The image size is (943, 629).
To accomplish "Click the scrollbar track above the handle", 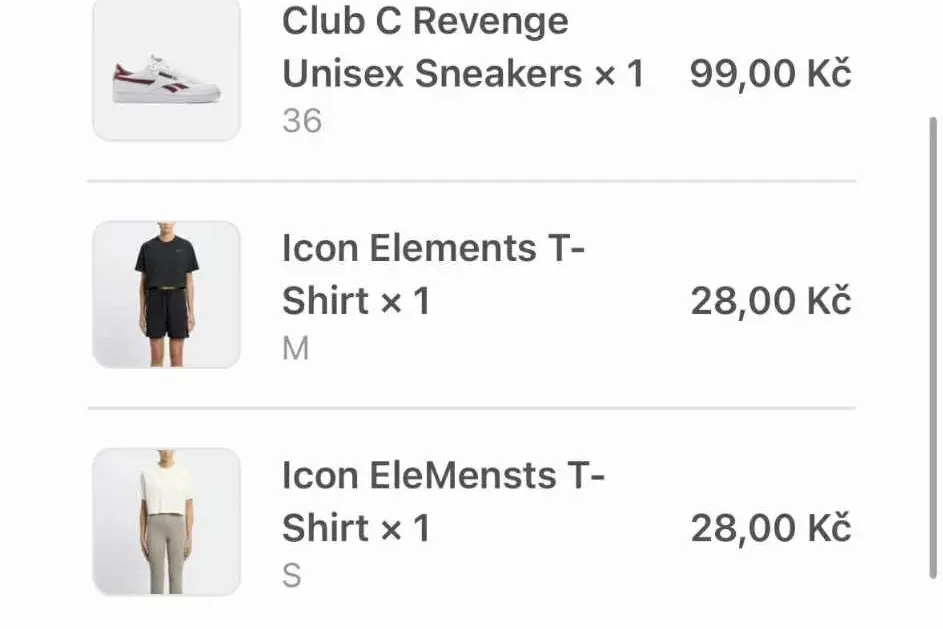I will point(933,58).
